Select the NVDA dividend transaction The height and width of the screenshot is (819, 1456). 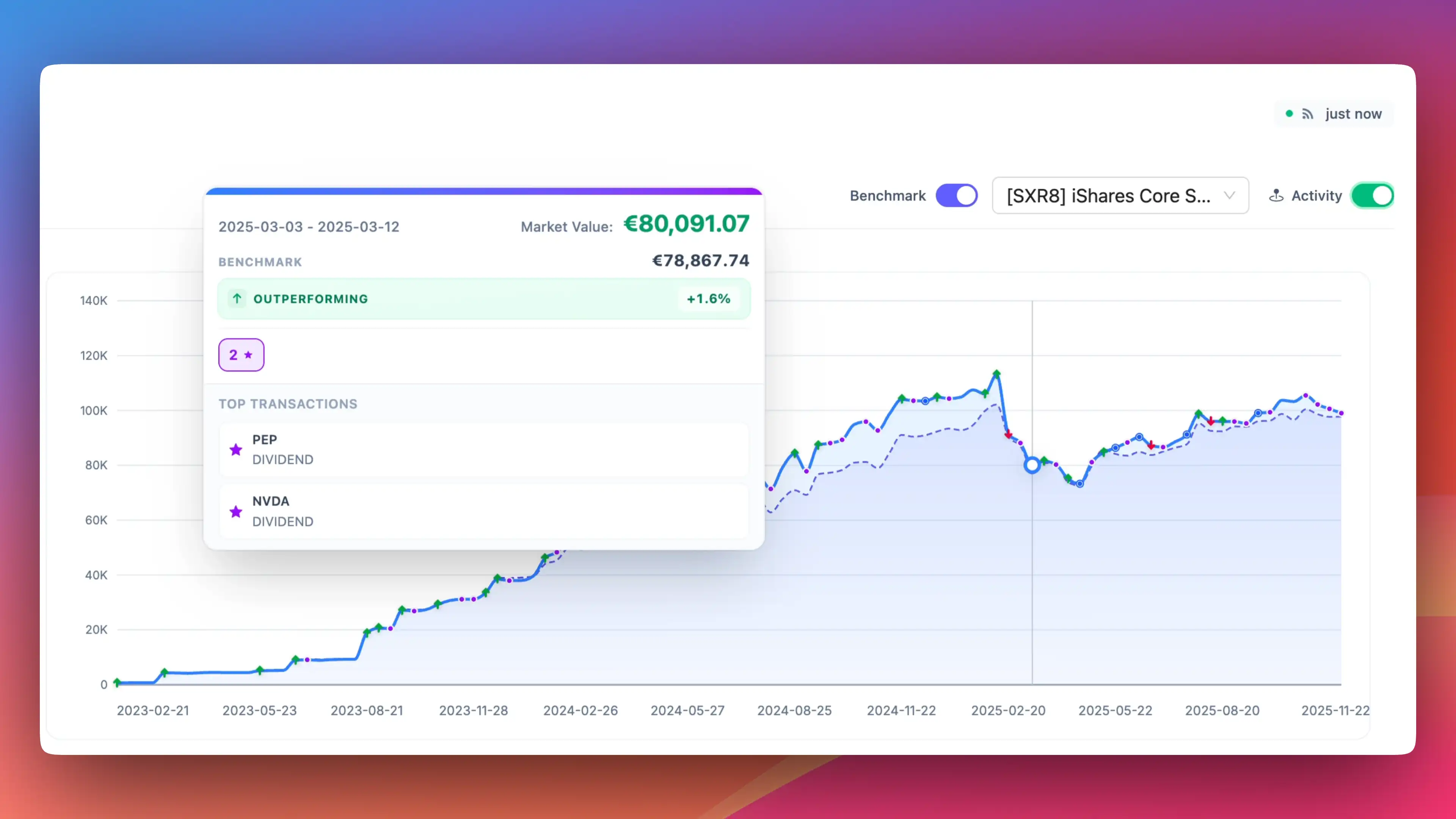[484, 511]
